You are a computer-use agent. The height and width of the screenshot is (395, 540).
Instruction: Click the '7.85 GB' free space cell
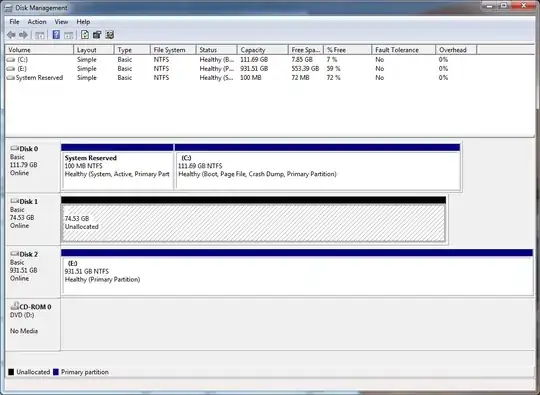302,60
